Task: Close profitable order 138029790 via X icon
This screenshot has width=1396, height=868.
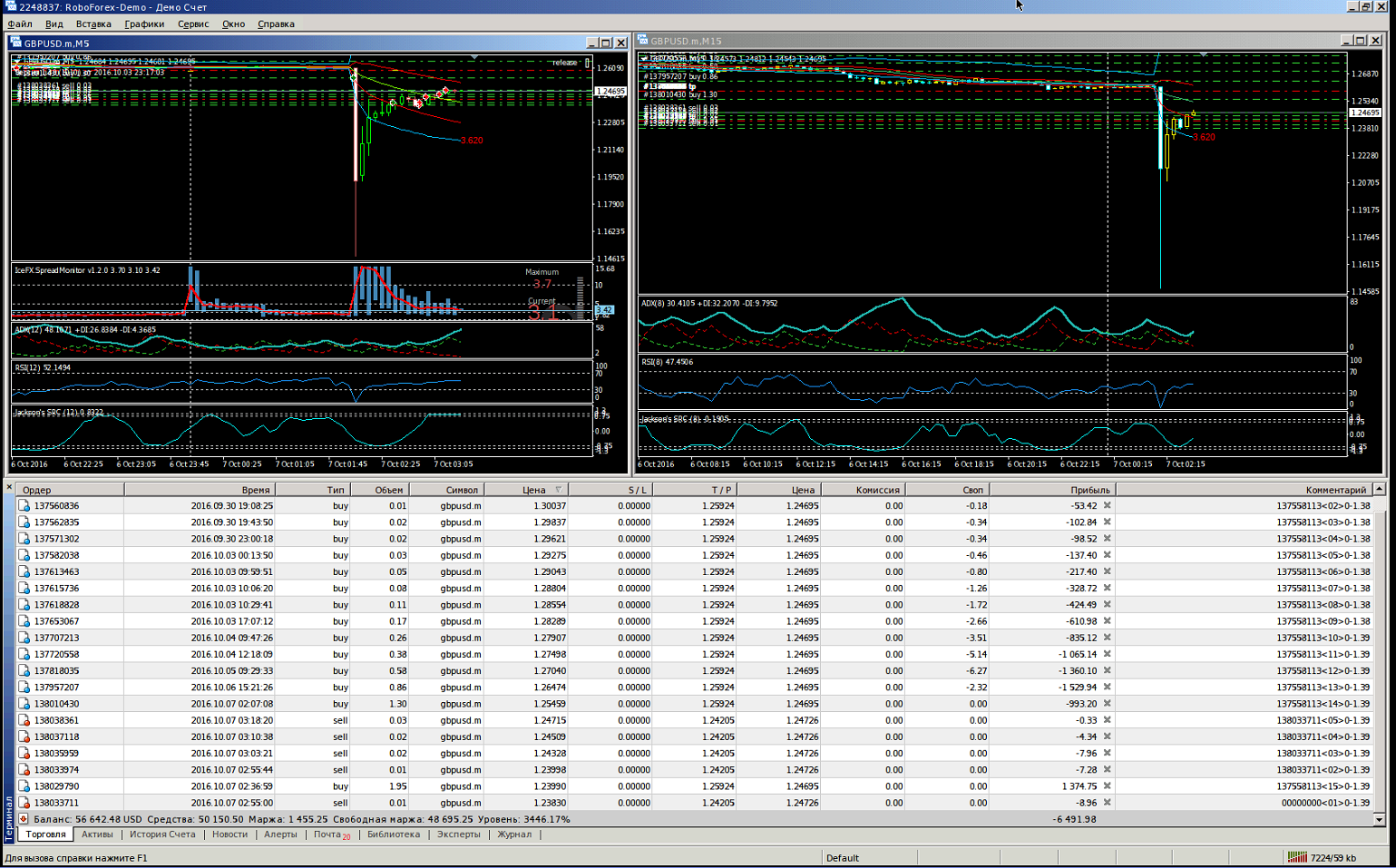Action: pos(1107,786)
